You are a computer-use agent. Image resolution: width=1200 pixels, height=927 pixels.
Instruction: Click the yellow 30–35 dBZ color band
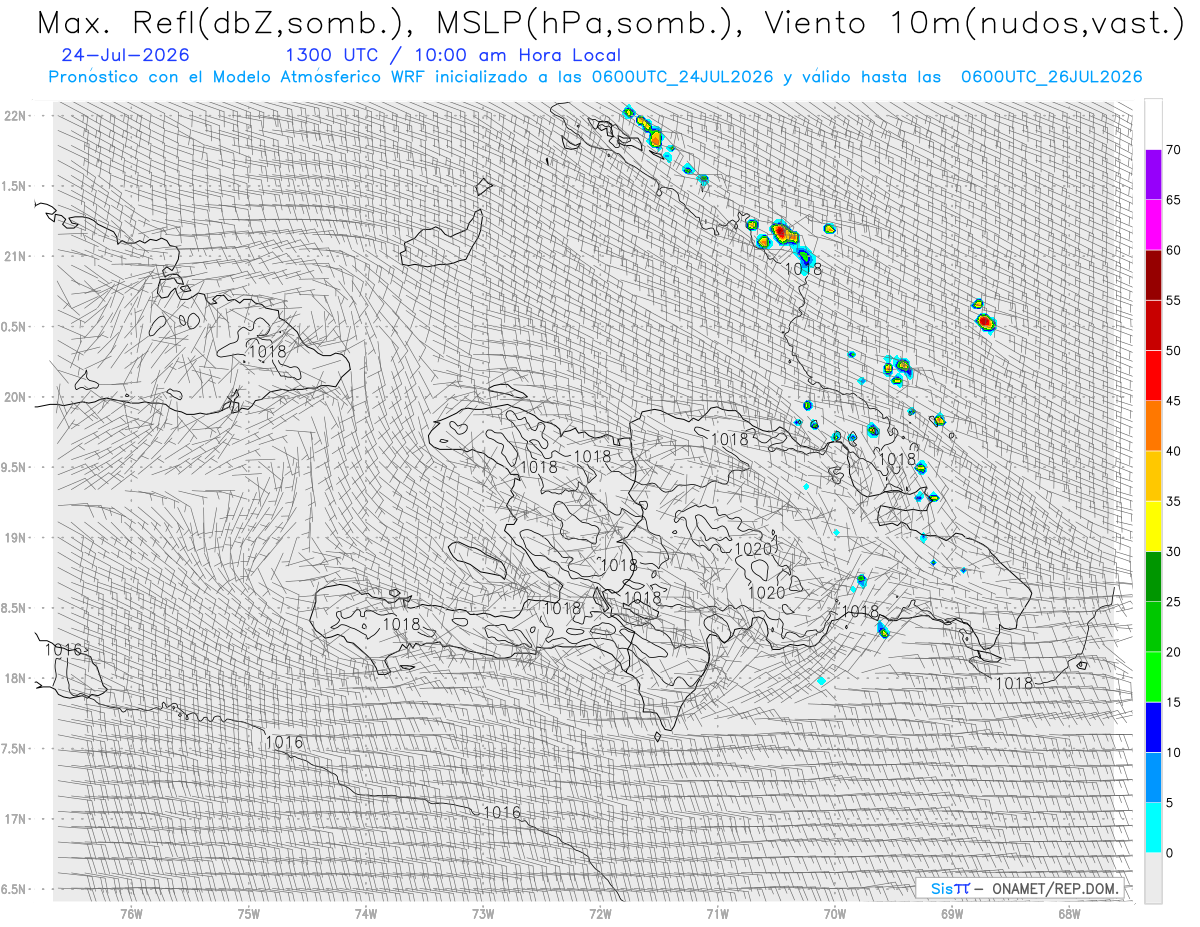click(1153, 526)
